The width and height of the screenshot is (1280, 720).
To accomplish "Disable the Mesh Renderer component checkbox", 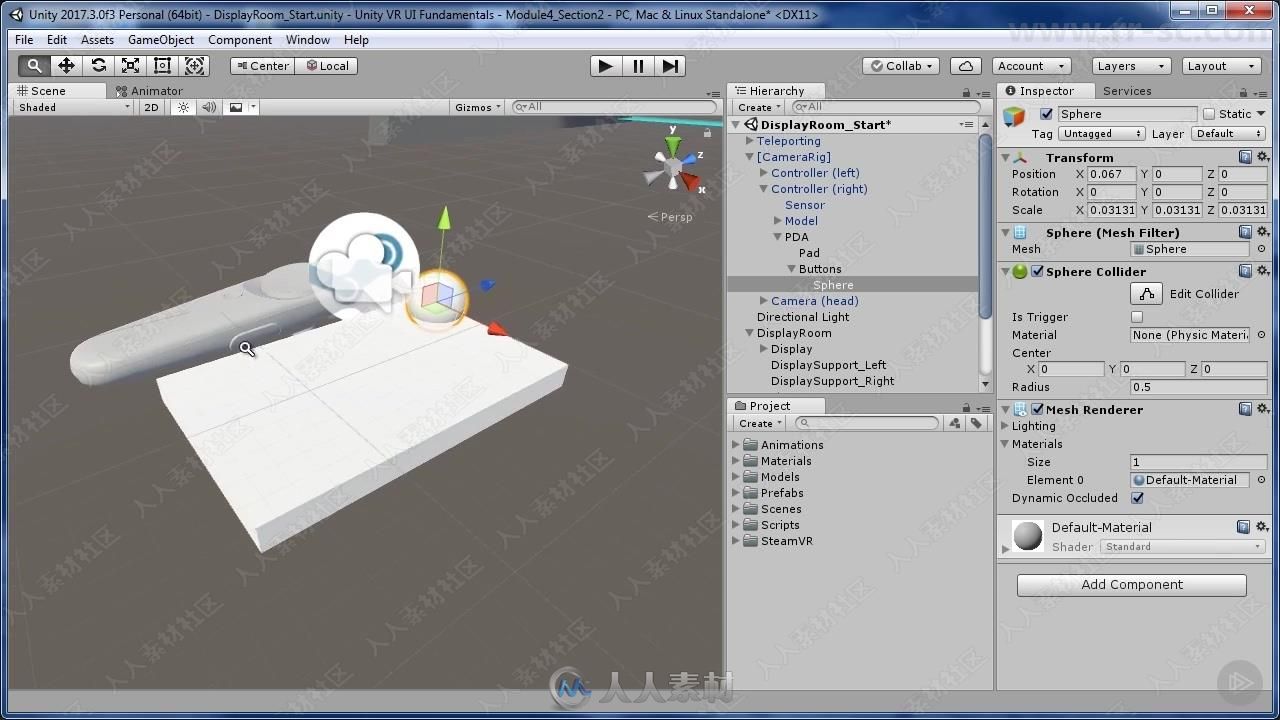I will [1037, 409].
